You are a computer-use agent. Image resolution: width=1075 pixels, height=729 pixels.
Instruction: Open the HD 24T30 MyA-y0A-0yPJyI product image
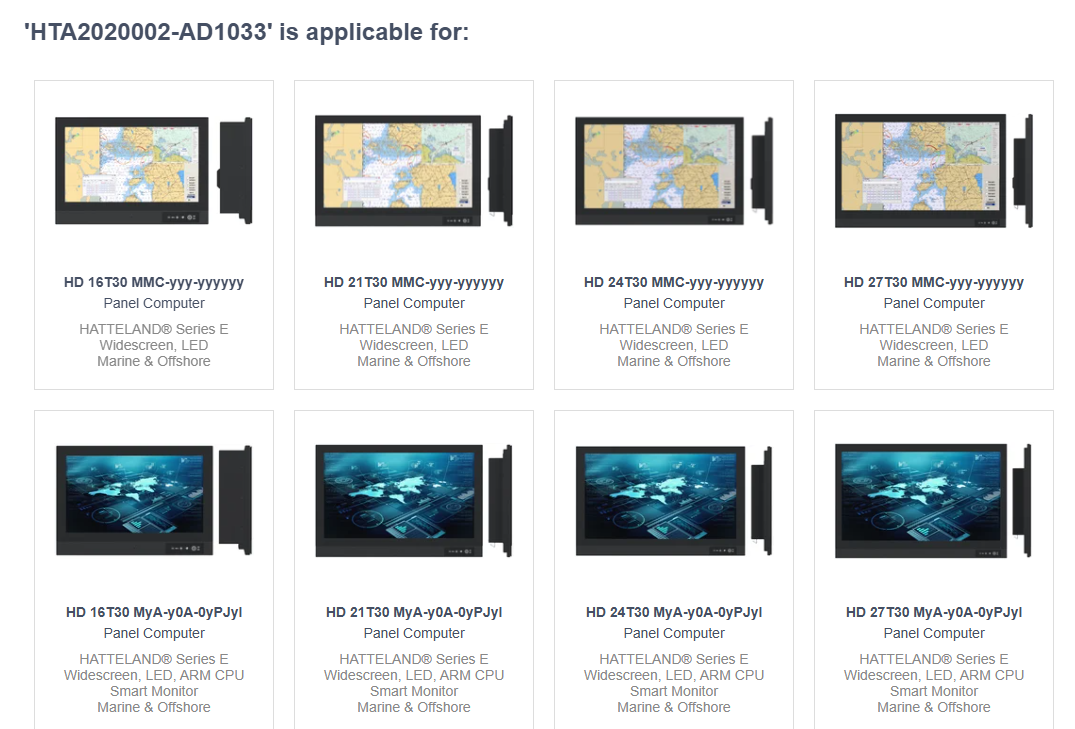click(674, 500)
